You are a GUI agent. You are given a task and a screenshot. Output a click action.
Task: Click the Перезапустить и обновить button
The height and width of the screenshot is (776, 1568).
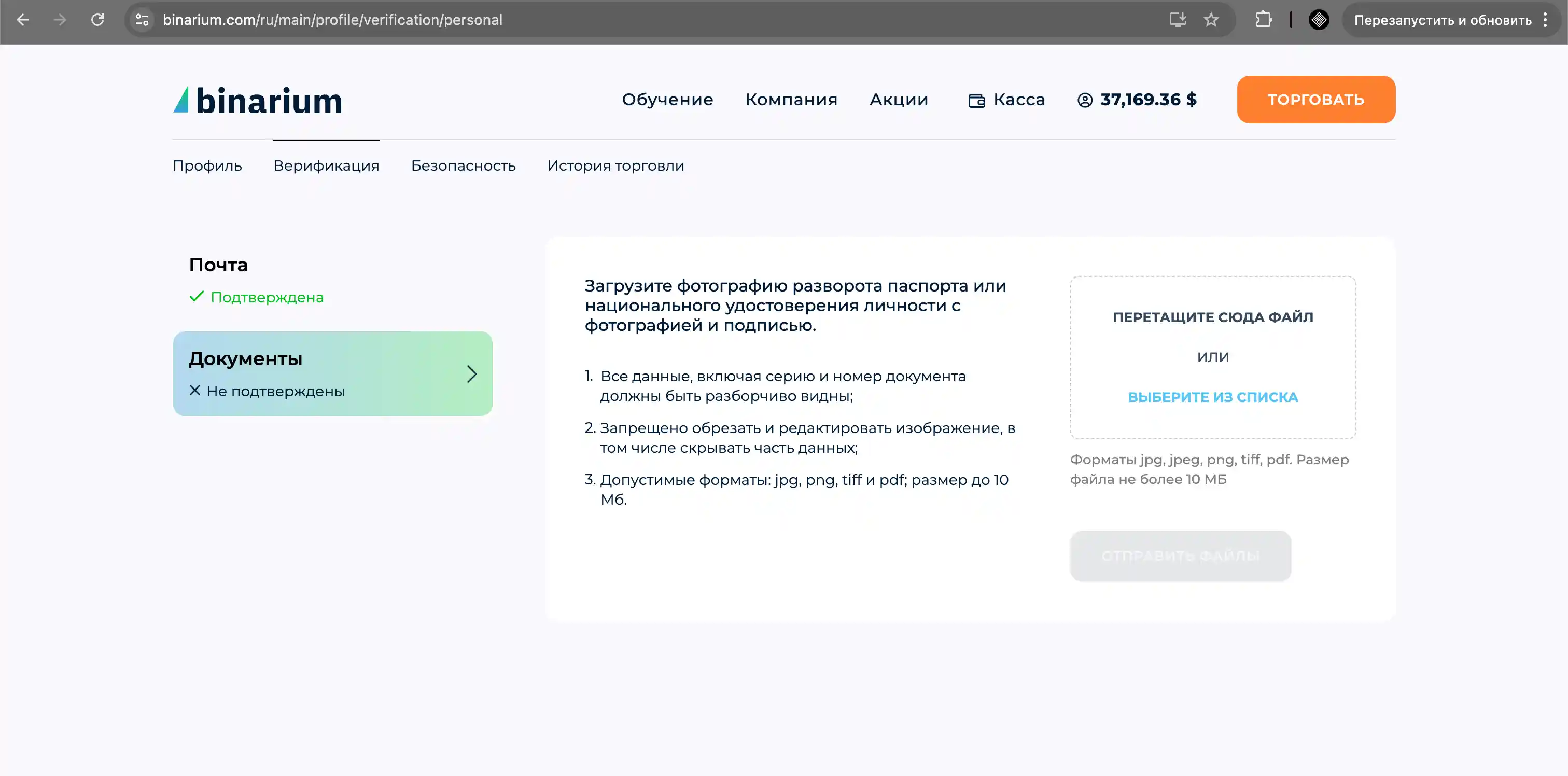pyautogui.click(x=1442, y=20)
